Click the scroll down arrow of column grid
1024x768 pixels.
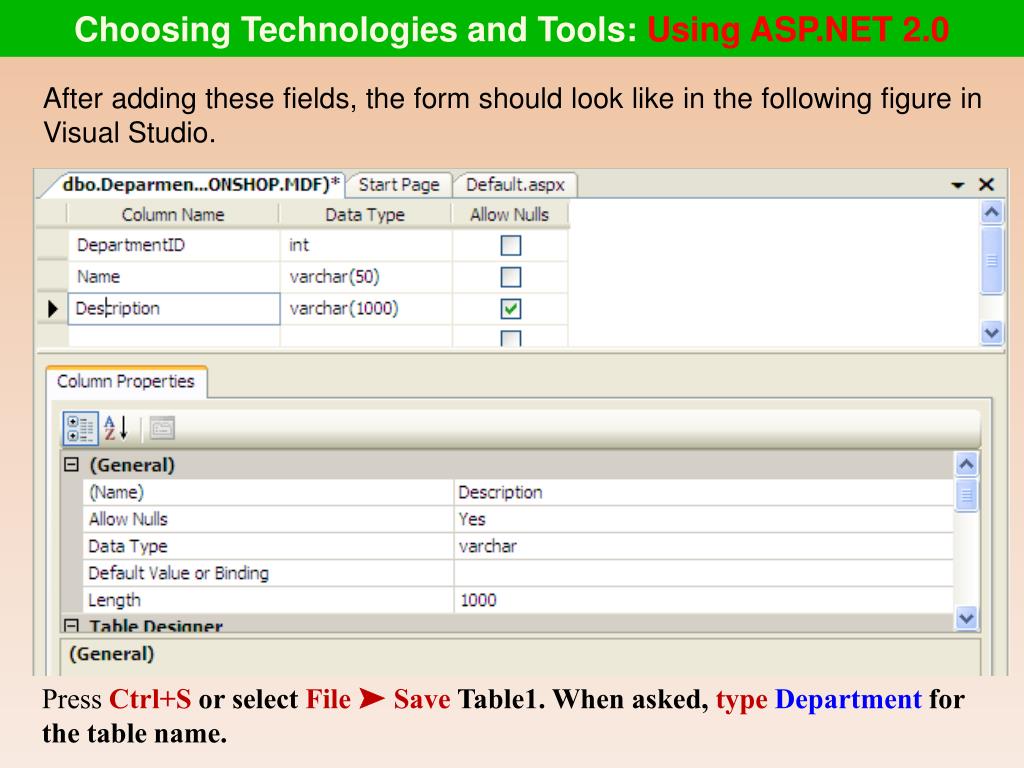point(991,332)
